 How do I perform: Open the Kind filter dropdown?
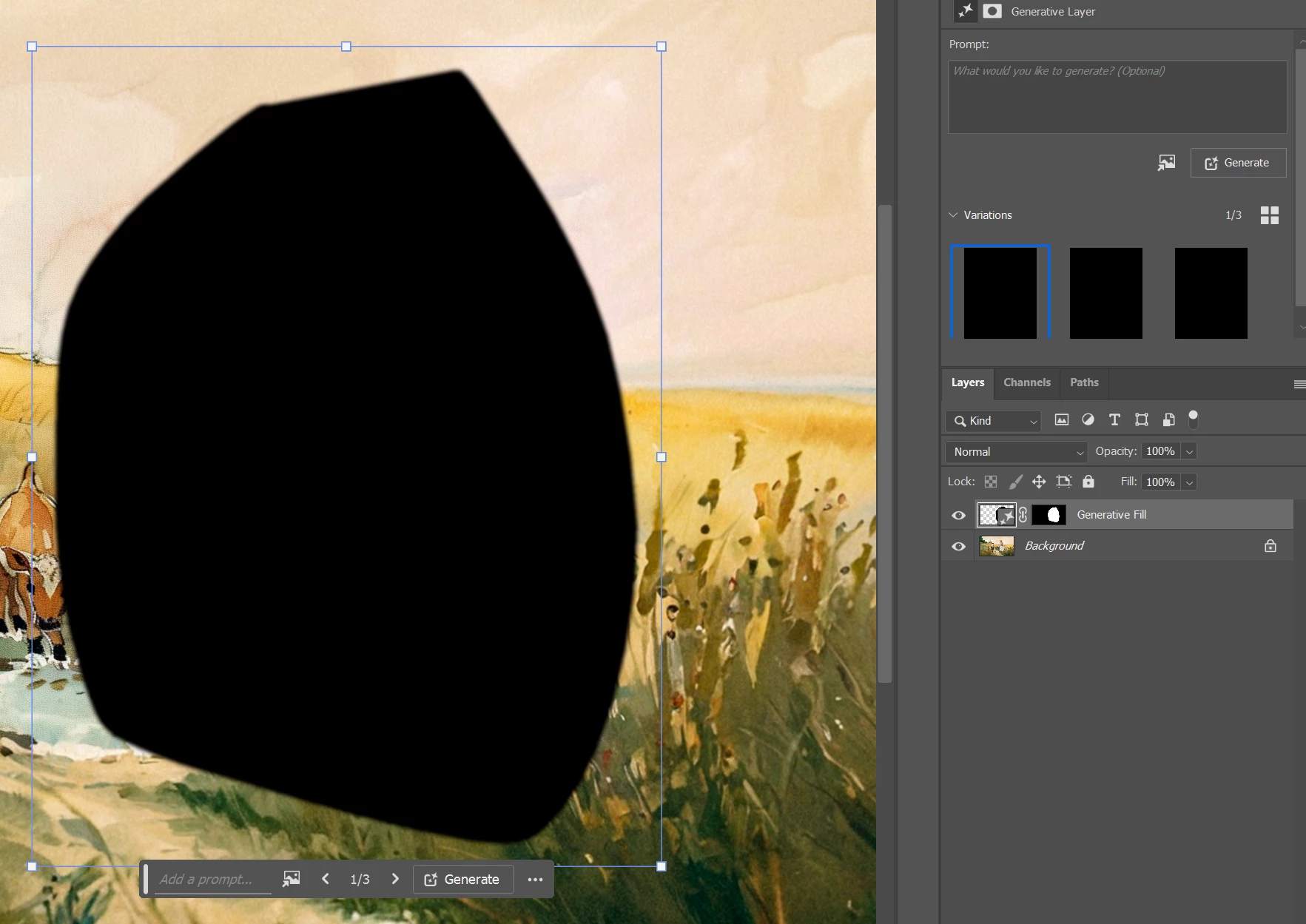pos(993,421)
